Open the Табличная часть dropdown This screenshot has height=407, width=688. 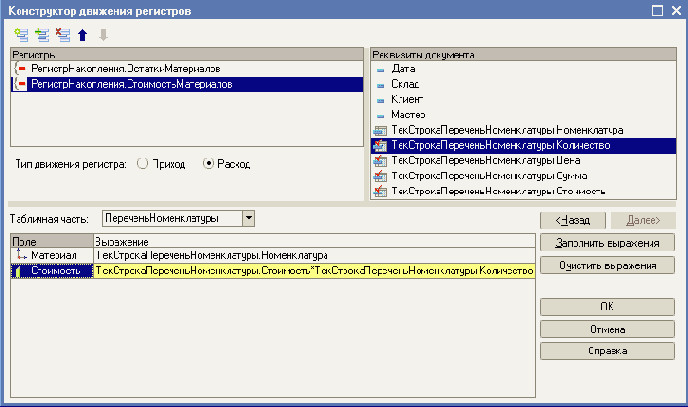pos(249,218)
